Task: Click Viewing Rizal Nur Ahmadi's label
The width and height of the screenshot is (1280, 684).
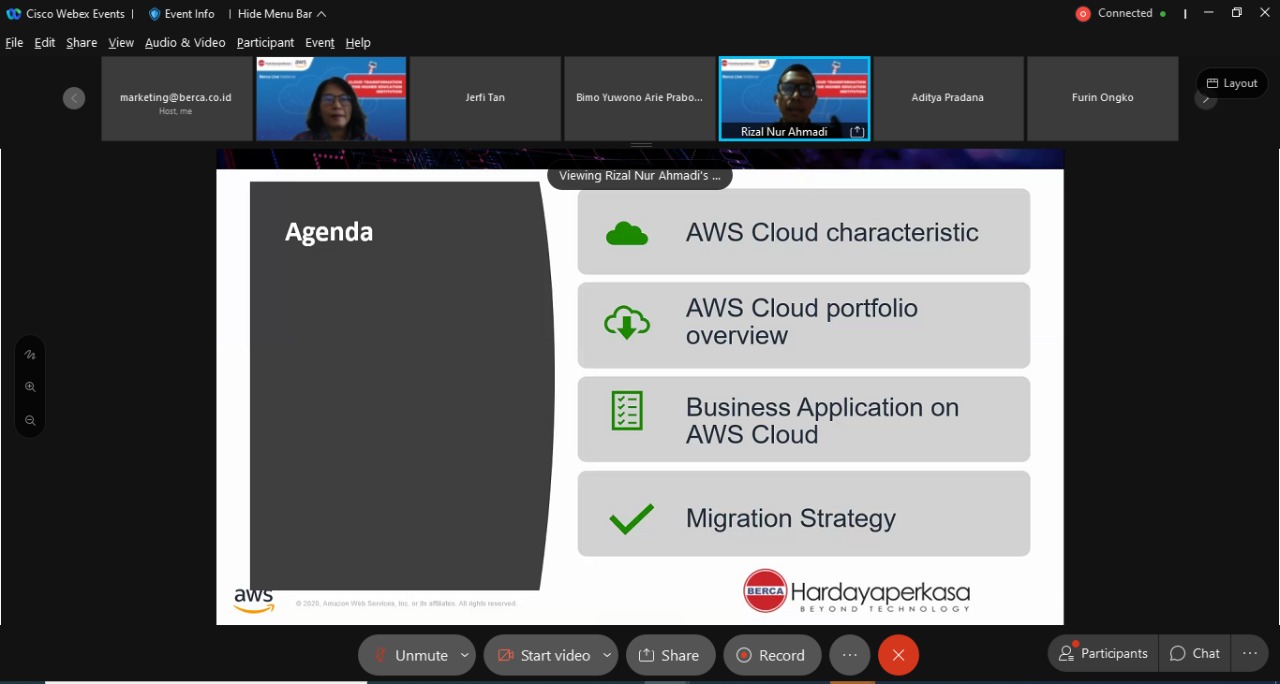Action: point(640,175)
